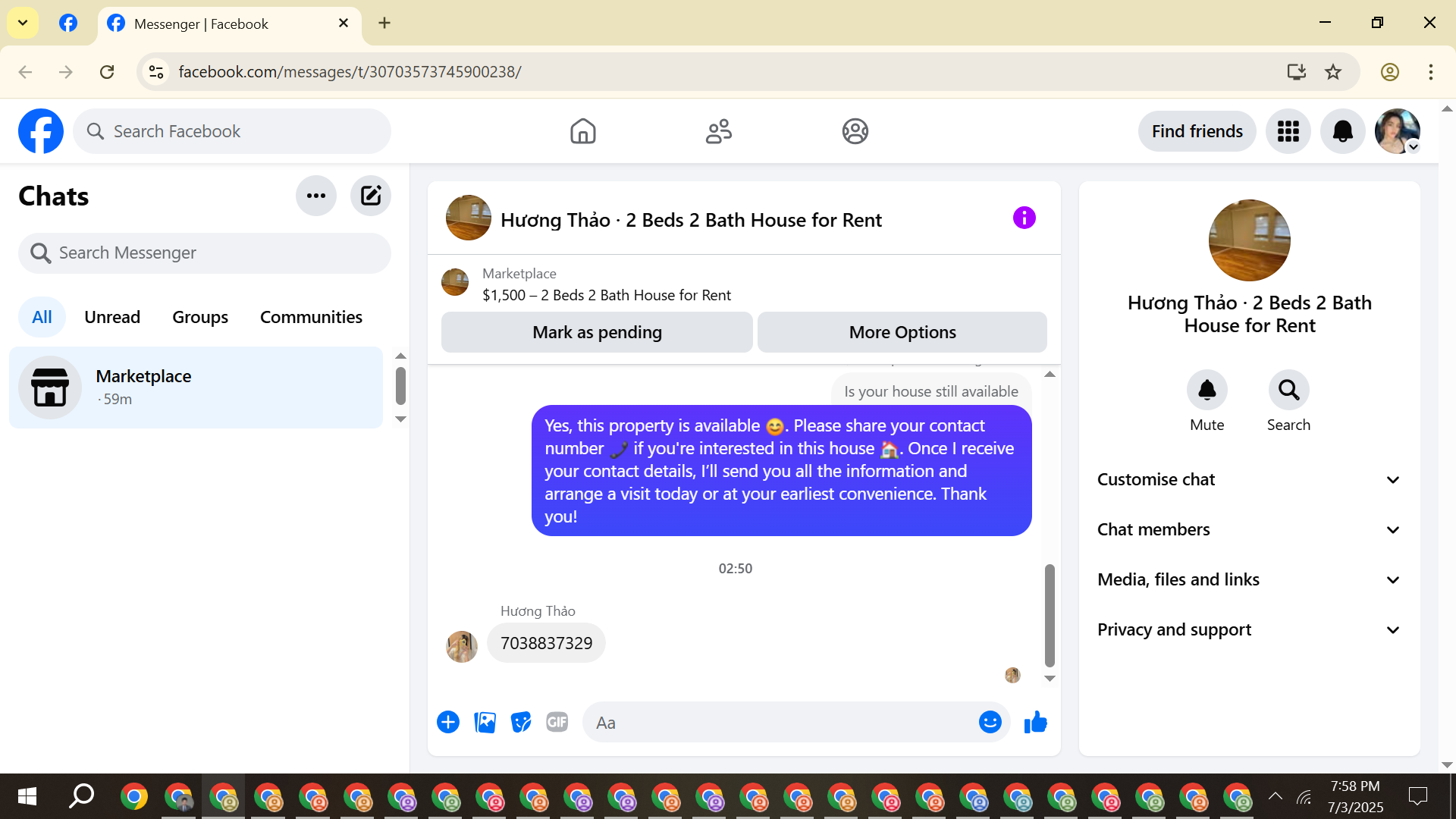Open more actions plus icon in composer
Viewport: 1456px width, 819px height.
pyautogui.click(x=448, y=723)
